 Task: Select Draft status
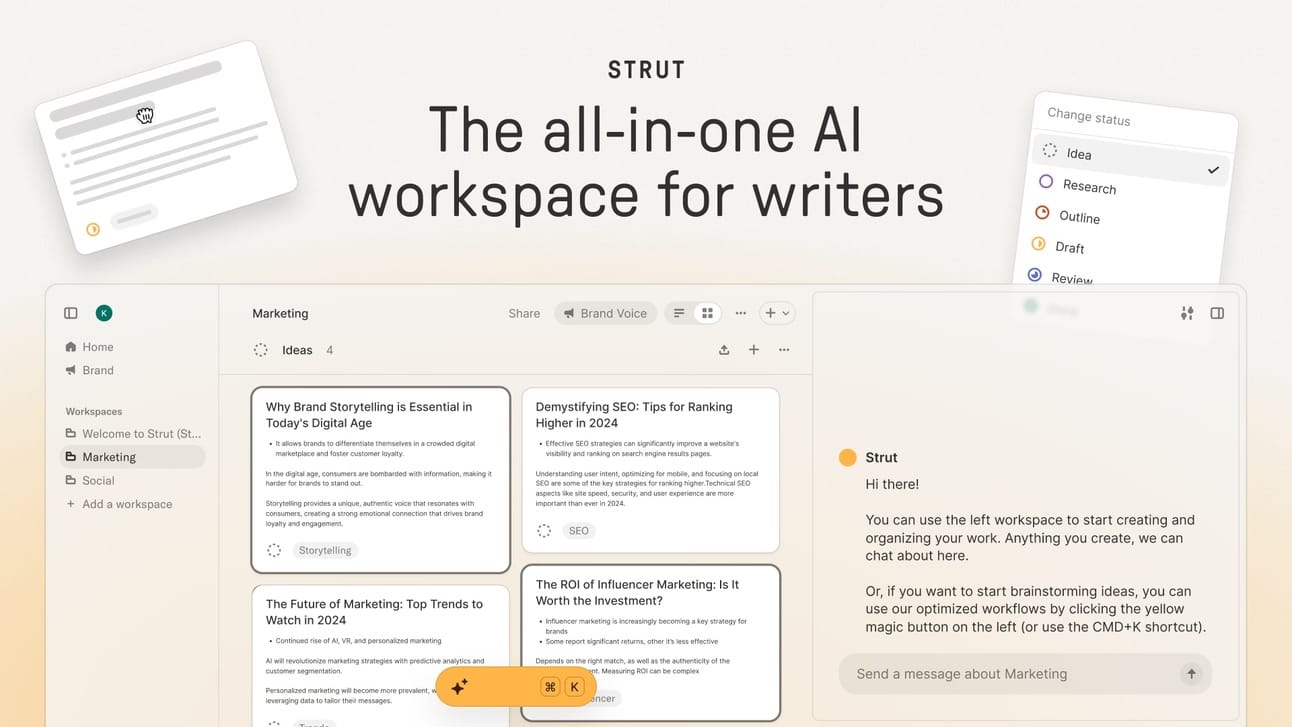tap(1057, 246)
